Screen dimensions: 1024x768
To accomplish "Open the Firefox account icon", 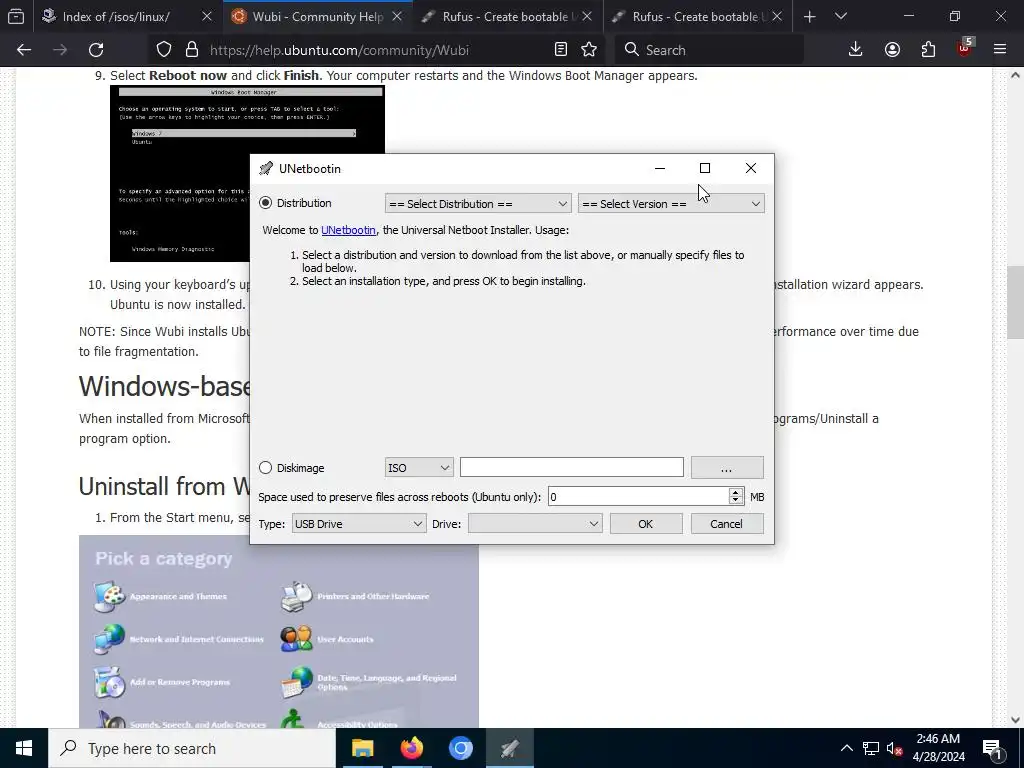I will click(x=892, y=50).
